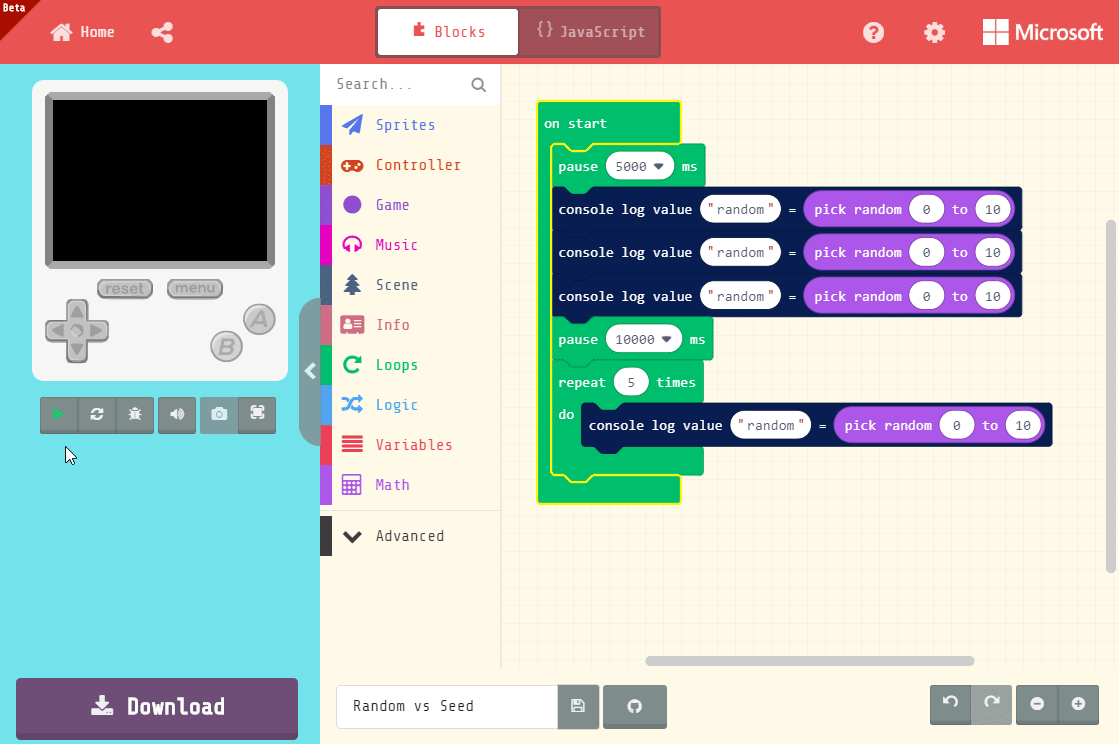The width and height of the screenshot is (1119, 744).
Task: Open the GitHub repository button
Action: (634, 706)
